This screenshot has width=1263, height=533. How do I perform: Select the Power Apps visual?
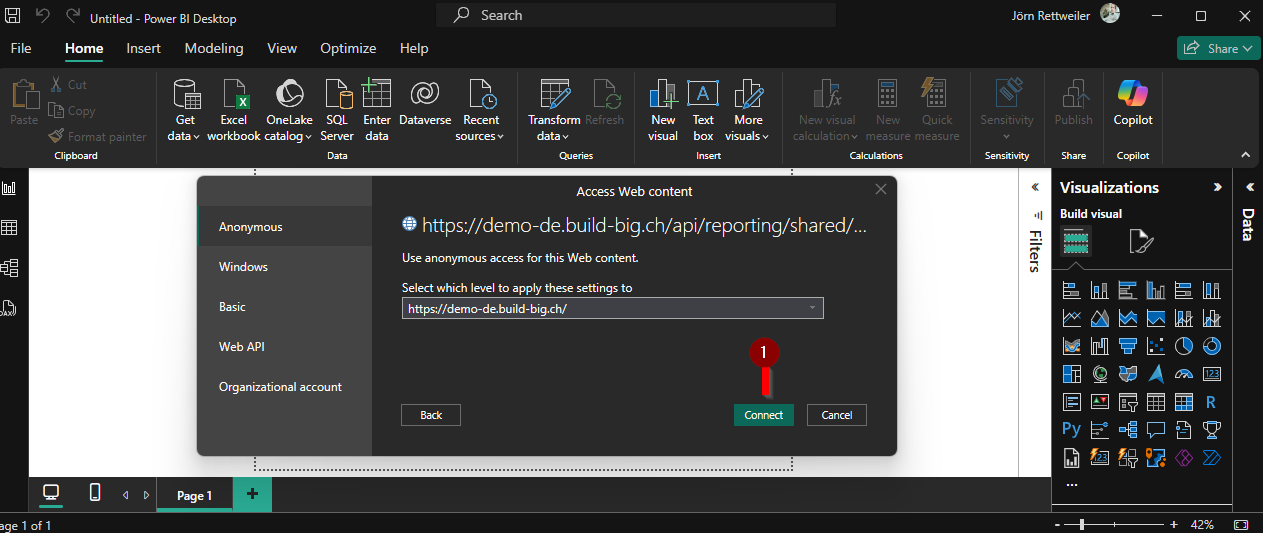click(x=1184, y=458)
